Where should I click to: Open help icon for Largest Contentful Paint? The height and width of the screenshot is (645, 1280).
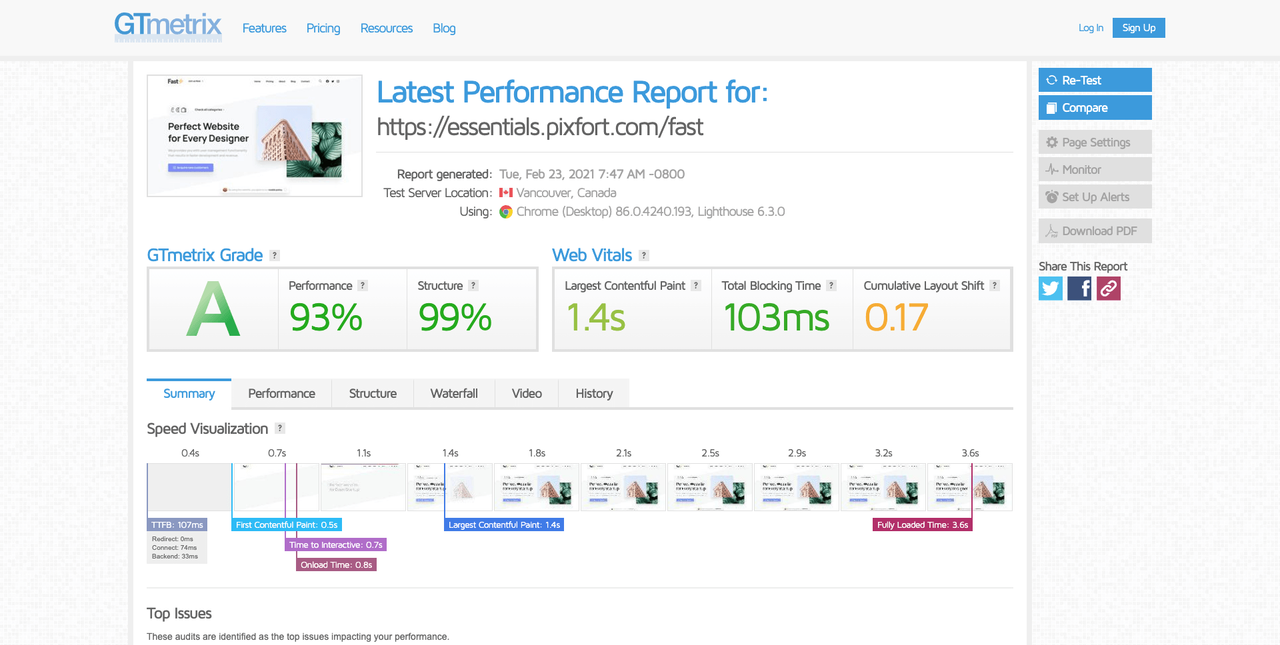click(696, 286)
